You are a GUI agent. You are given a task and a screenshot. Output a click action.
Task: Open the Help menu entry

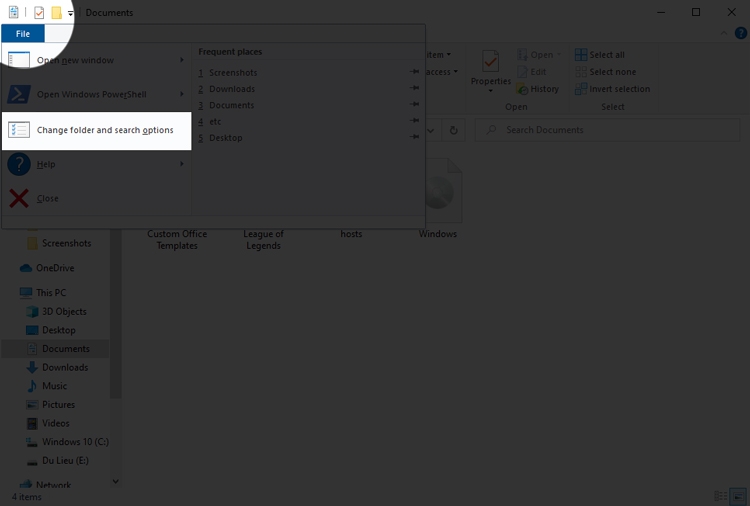tap(97, 164)
